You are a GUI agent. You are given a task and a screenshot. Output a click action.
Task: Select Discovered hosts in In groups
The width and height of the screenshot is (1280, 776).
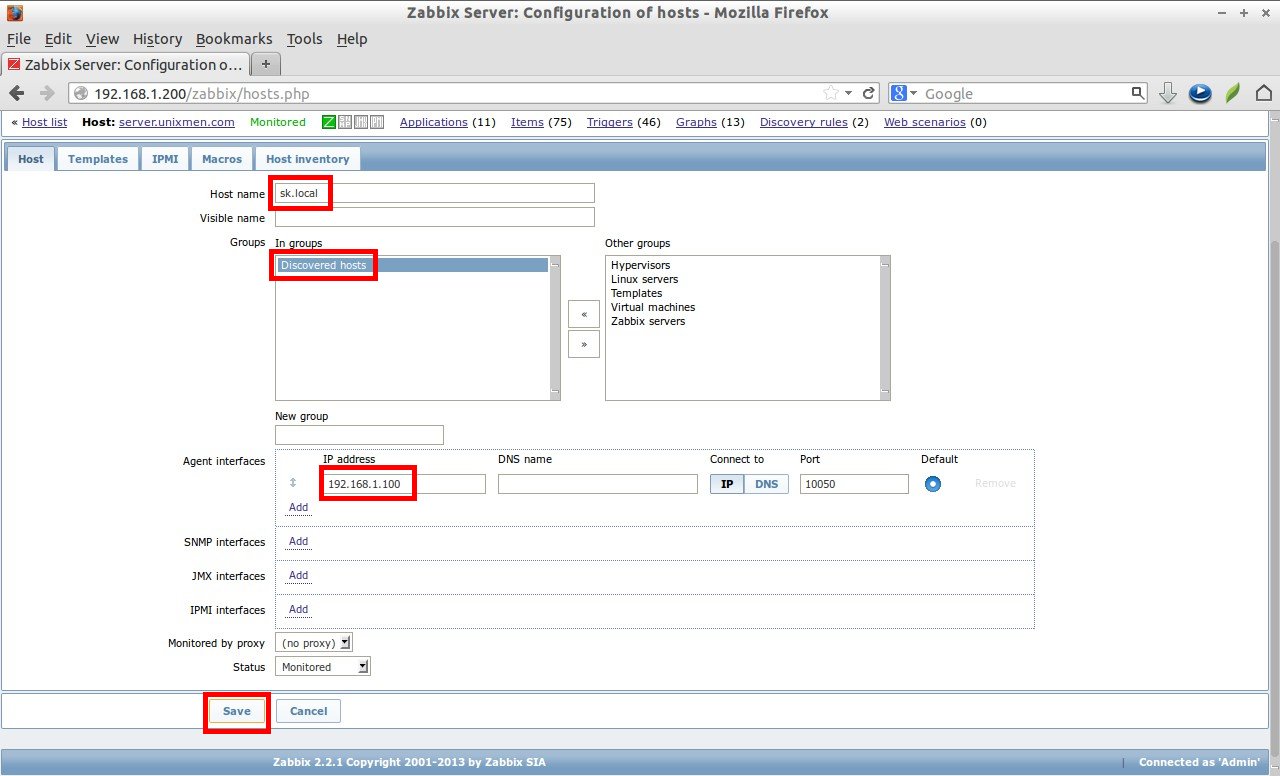[412, 266]
